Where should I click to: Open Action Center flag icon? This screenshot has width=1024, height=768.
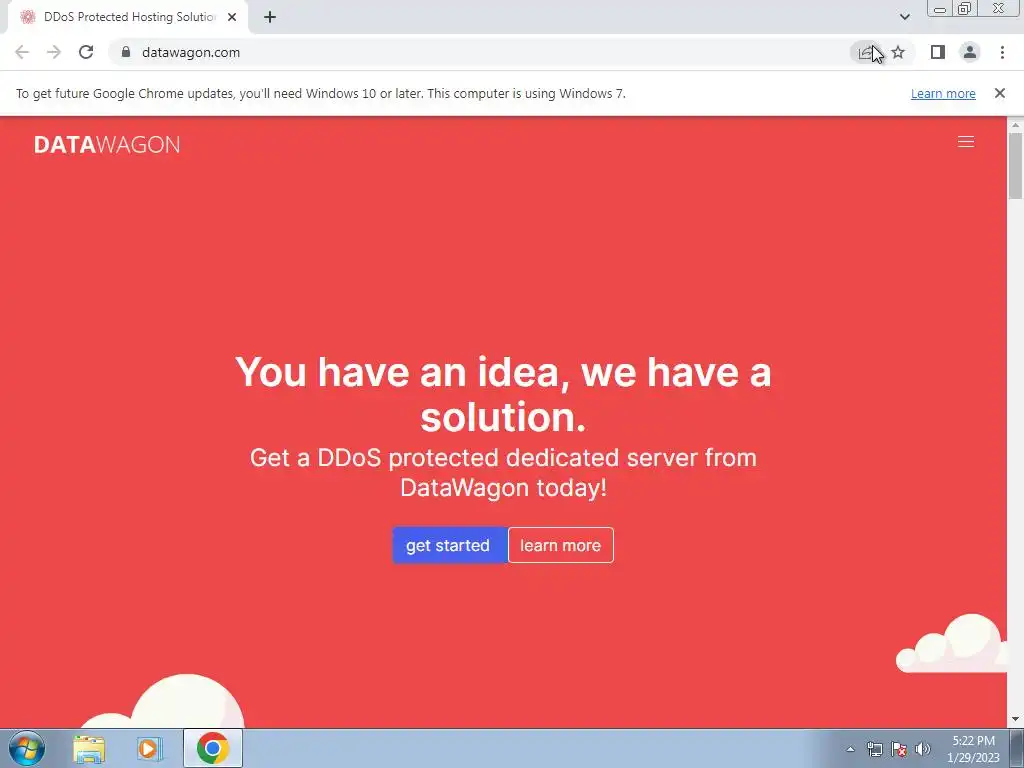click(899, 749)
